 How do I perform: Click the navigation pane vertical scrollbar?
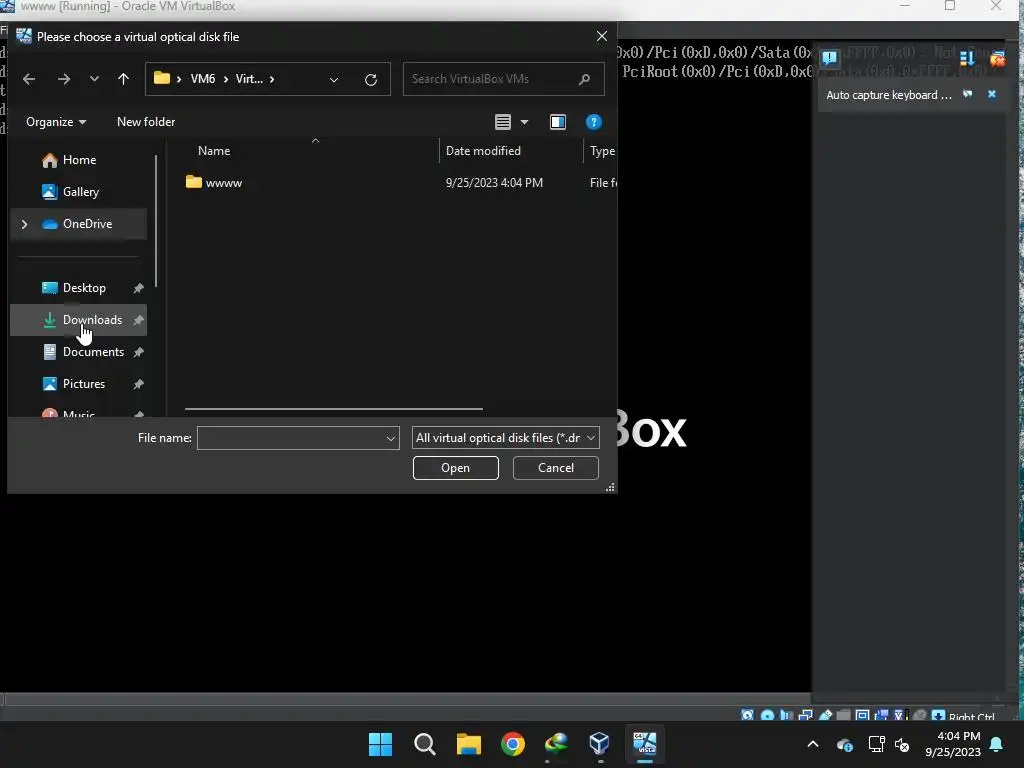tap(156, 221)
